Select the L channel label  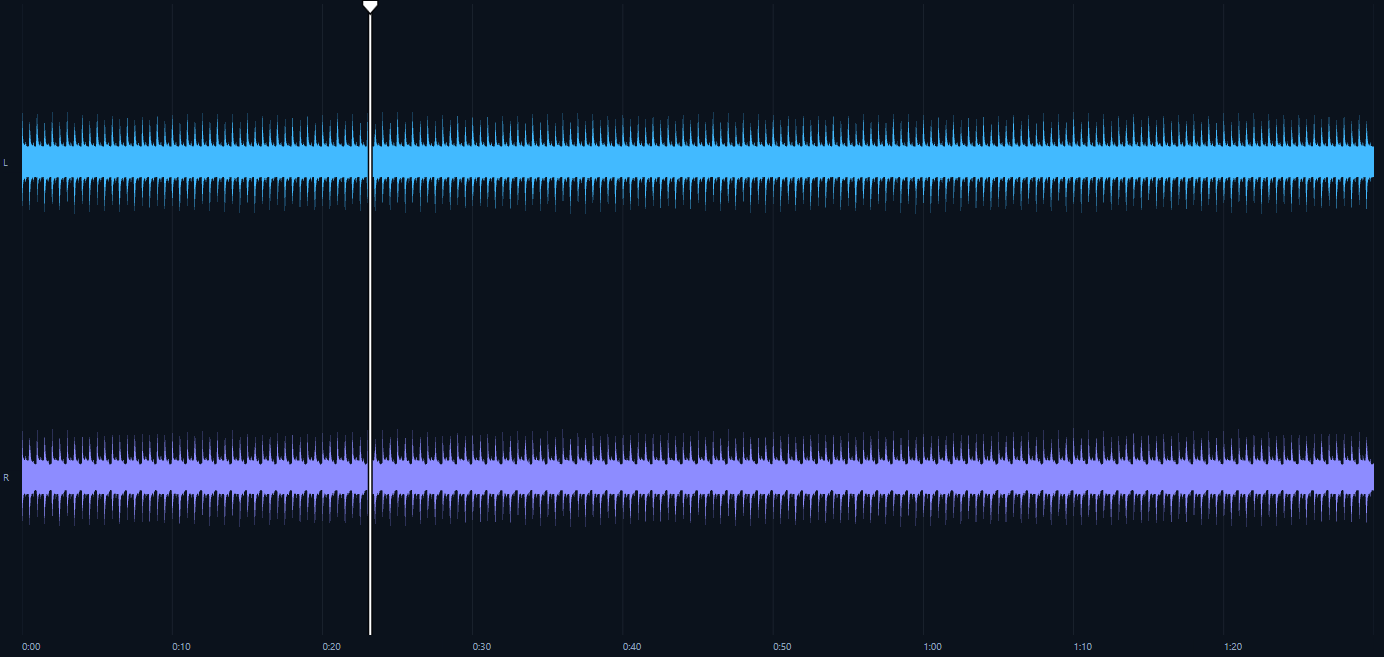click(x=6, y=162)
